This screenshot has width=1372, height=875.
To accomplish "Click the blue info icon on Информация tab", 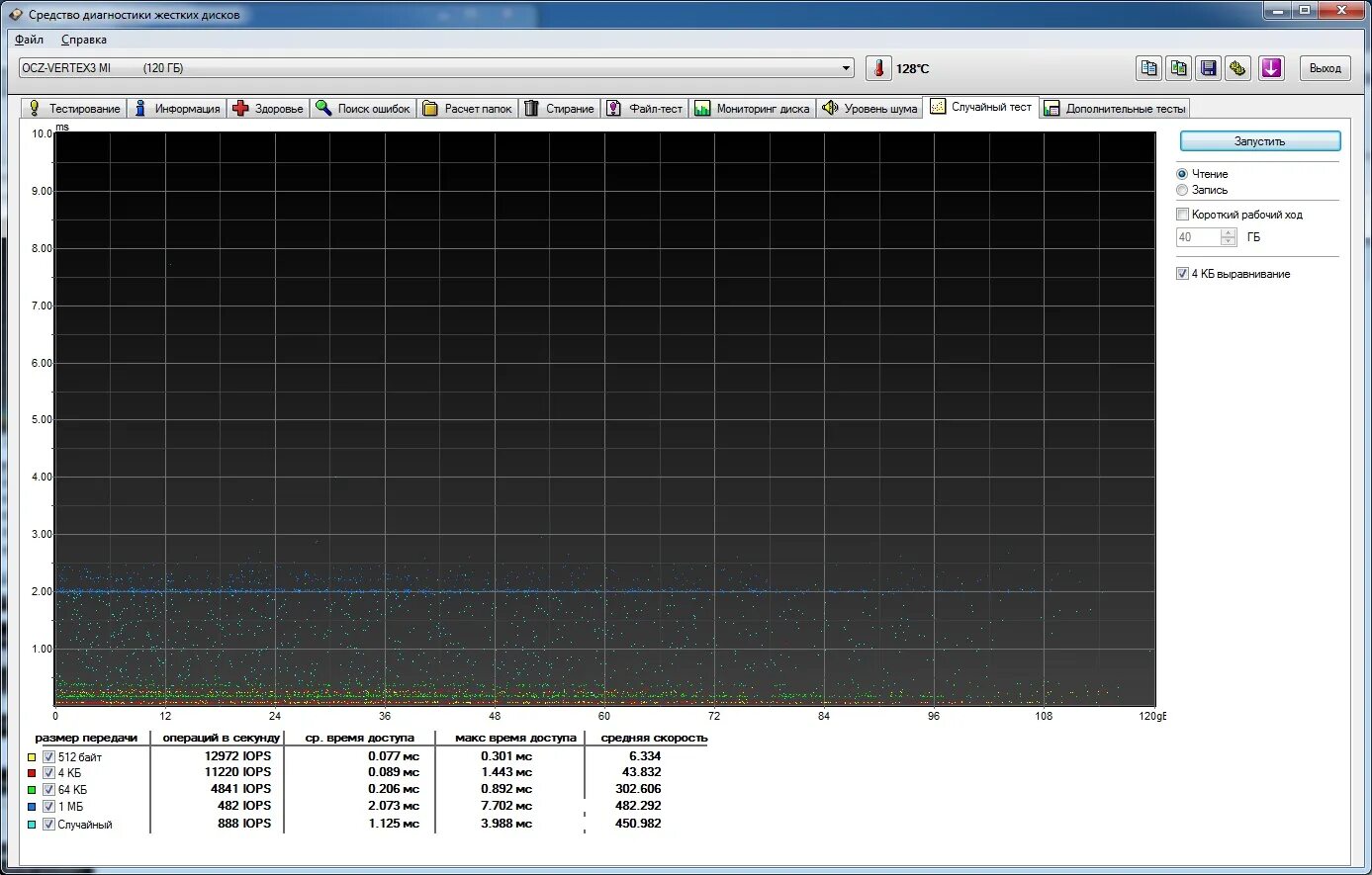I will point(140,109).
